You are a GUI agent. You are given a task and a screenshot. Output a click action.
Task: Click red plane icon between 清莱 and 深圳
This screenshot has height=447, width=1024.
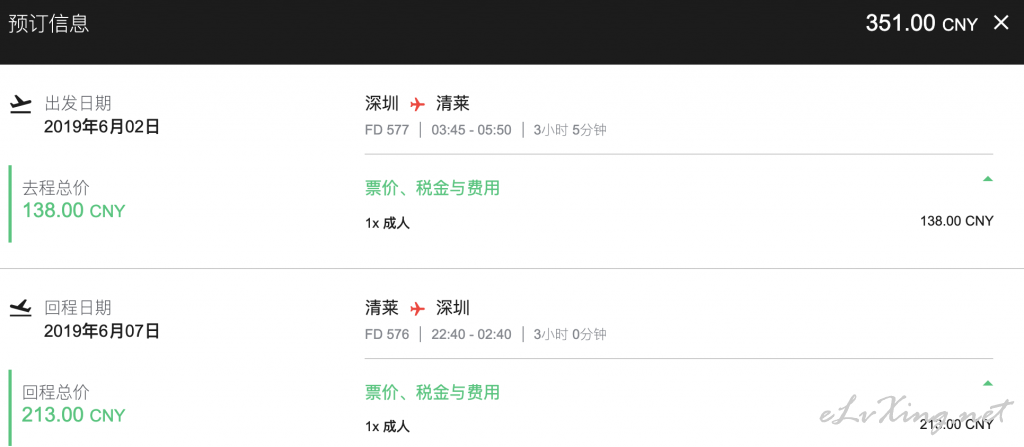pos(417,308)
